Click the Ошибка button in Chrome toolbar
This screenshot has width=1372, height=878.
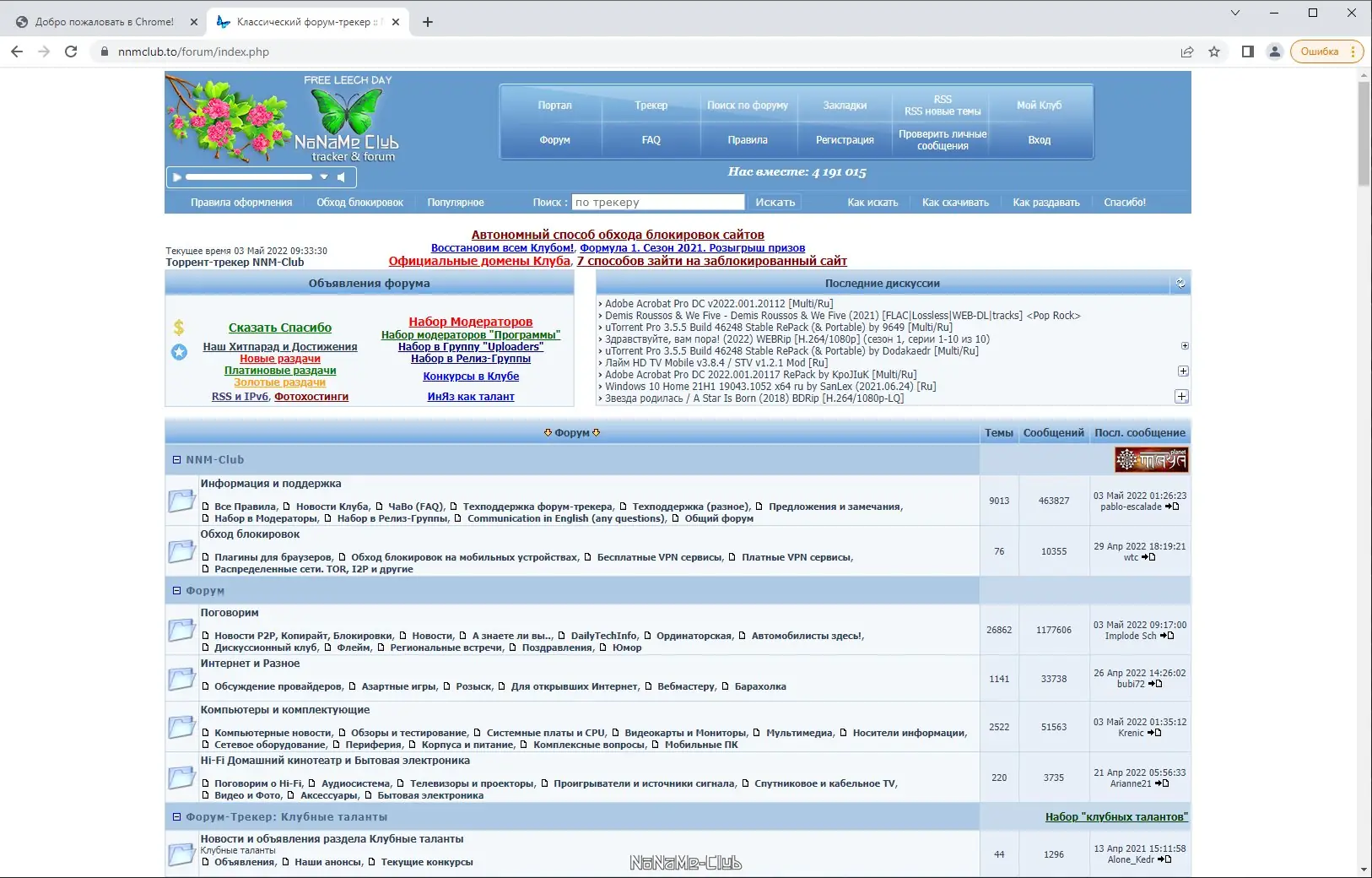tap(1327, 51)
